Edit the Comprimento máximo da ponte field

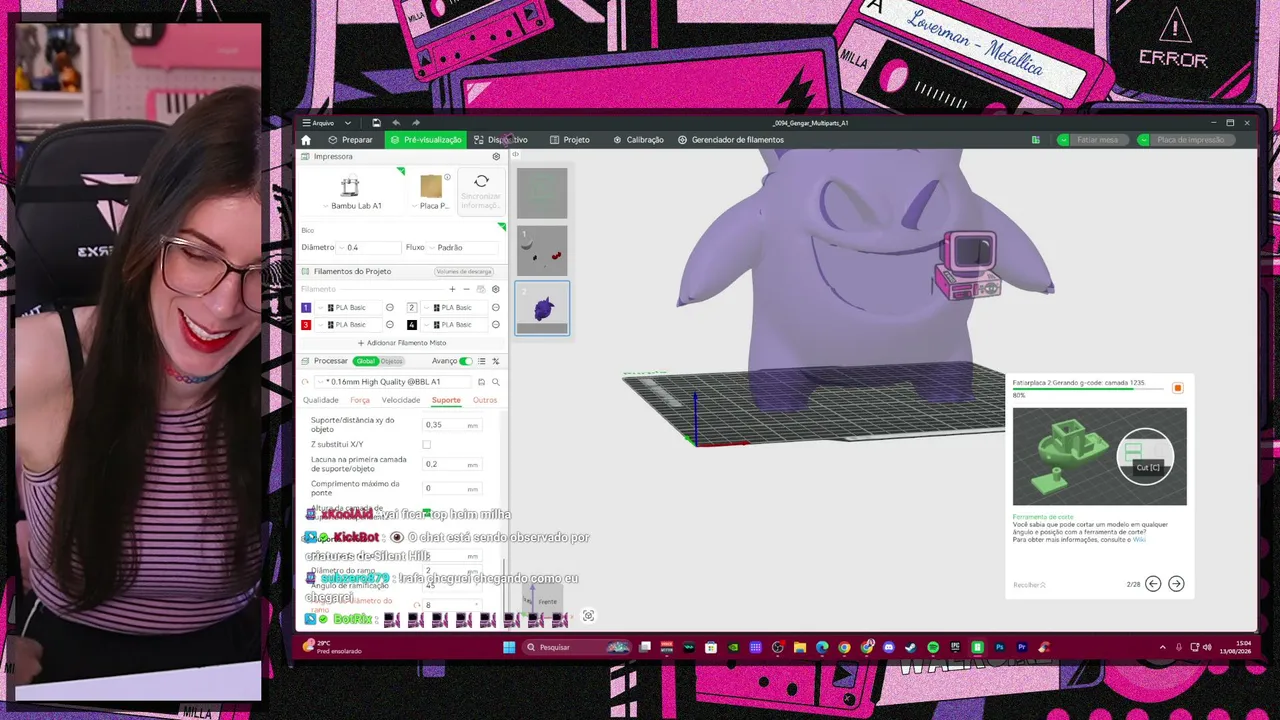pyautogui.click(x=452, y=488)
